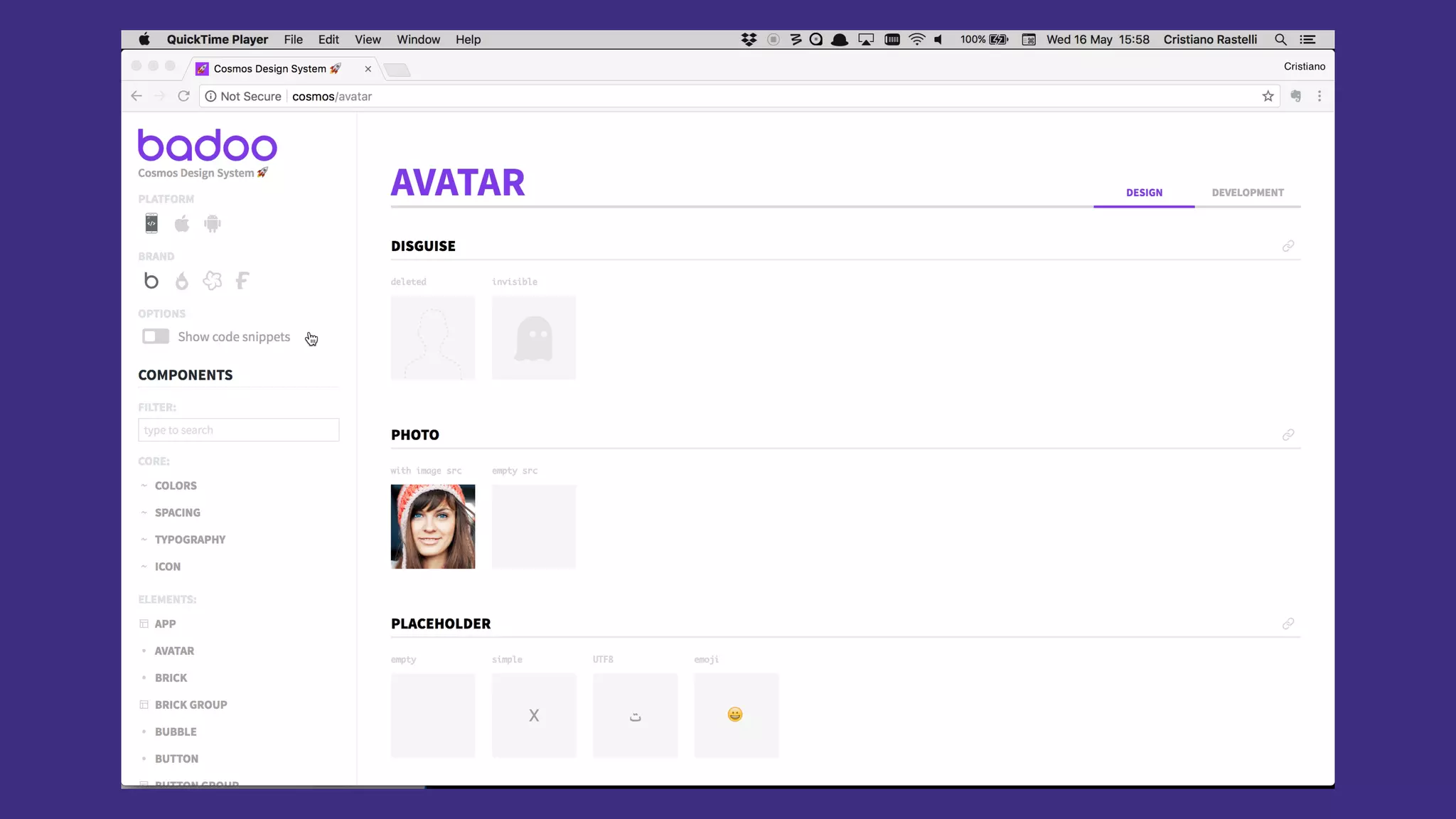
Task: Open the Design tab
Action: [x=1144, y=193]
